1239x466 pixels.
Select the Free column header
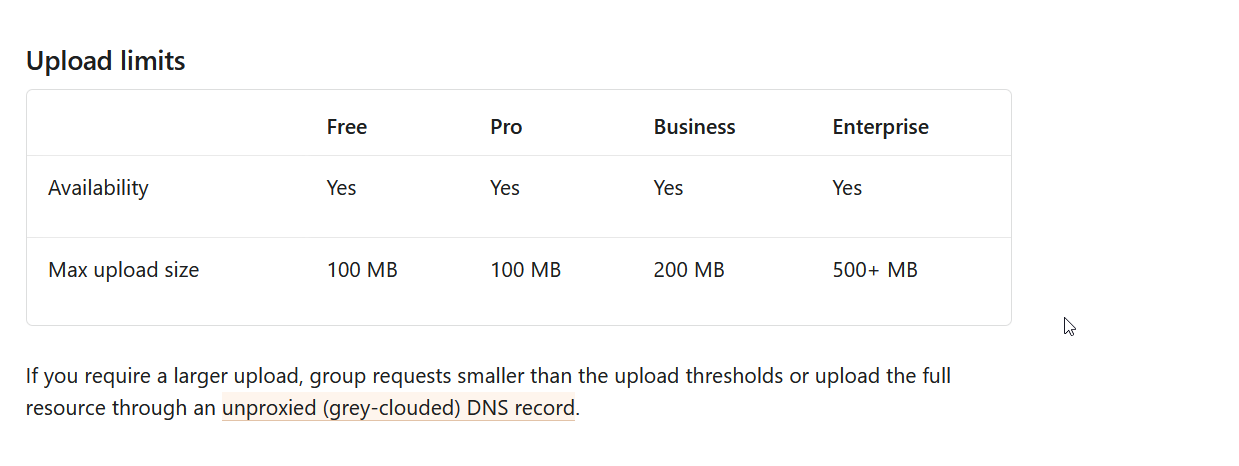(x=347, y=127)
